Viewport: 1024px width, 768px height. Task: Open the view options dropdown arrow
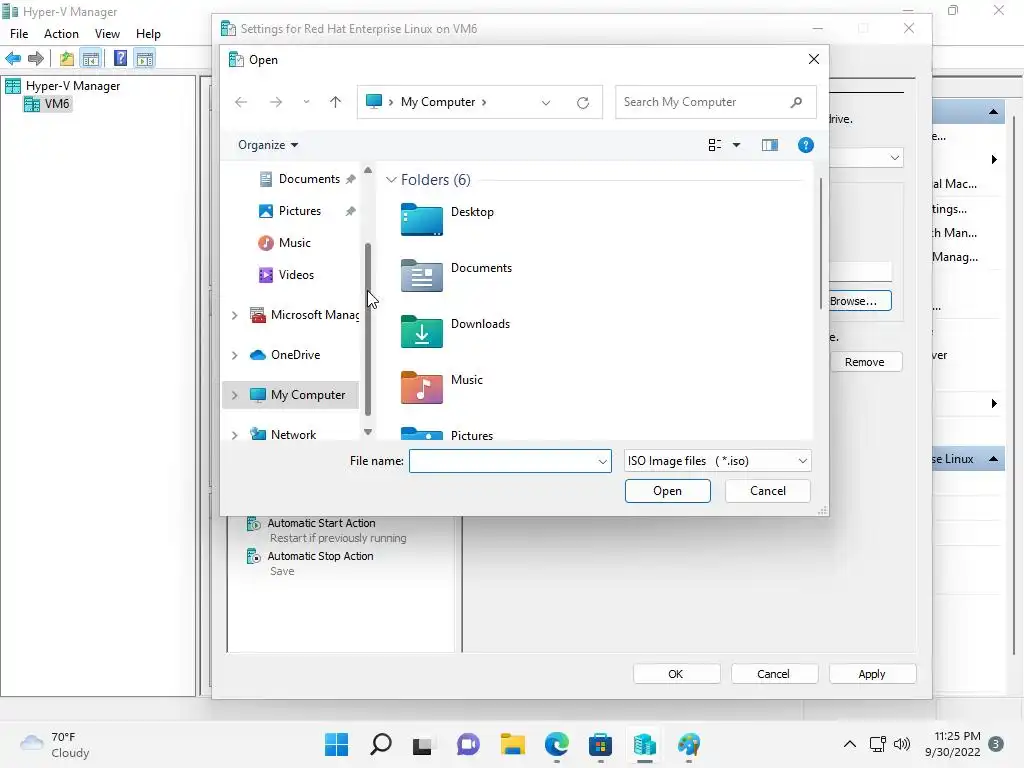click(737, 145)
